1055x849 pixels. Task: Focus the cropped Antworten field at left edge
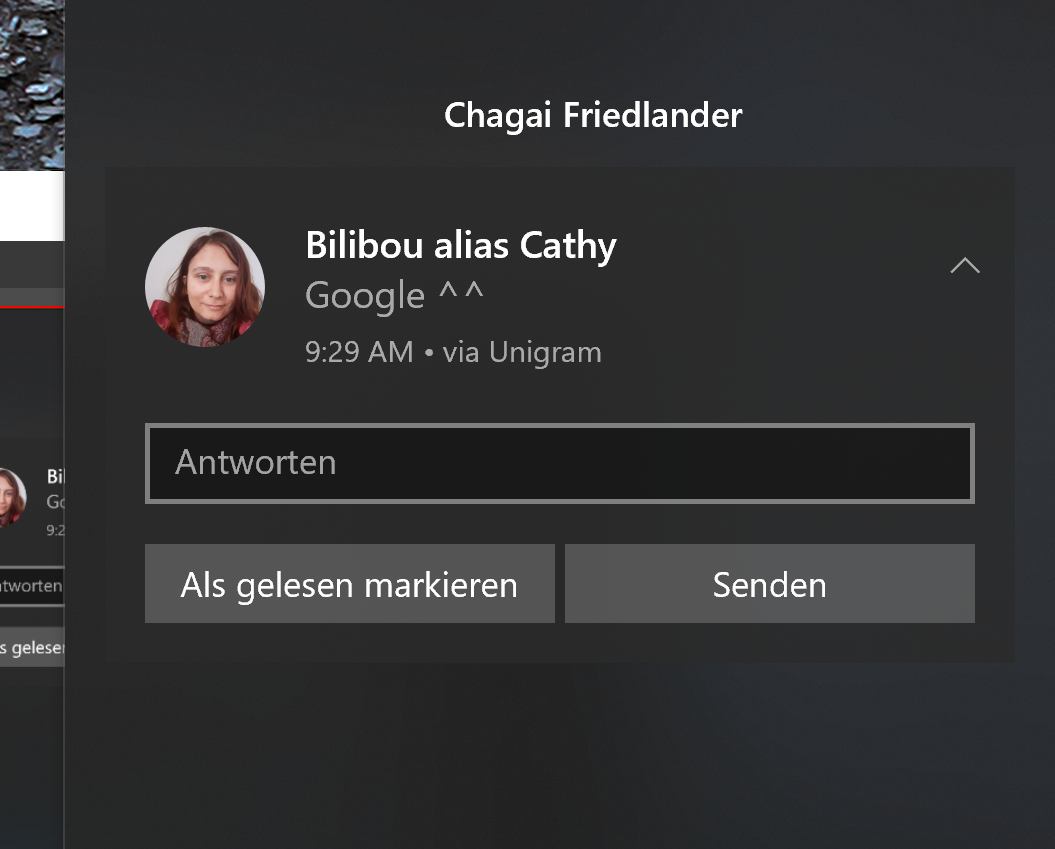click(x=32, y=586)
